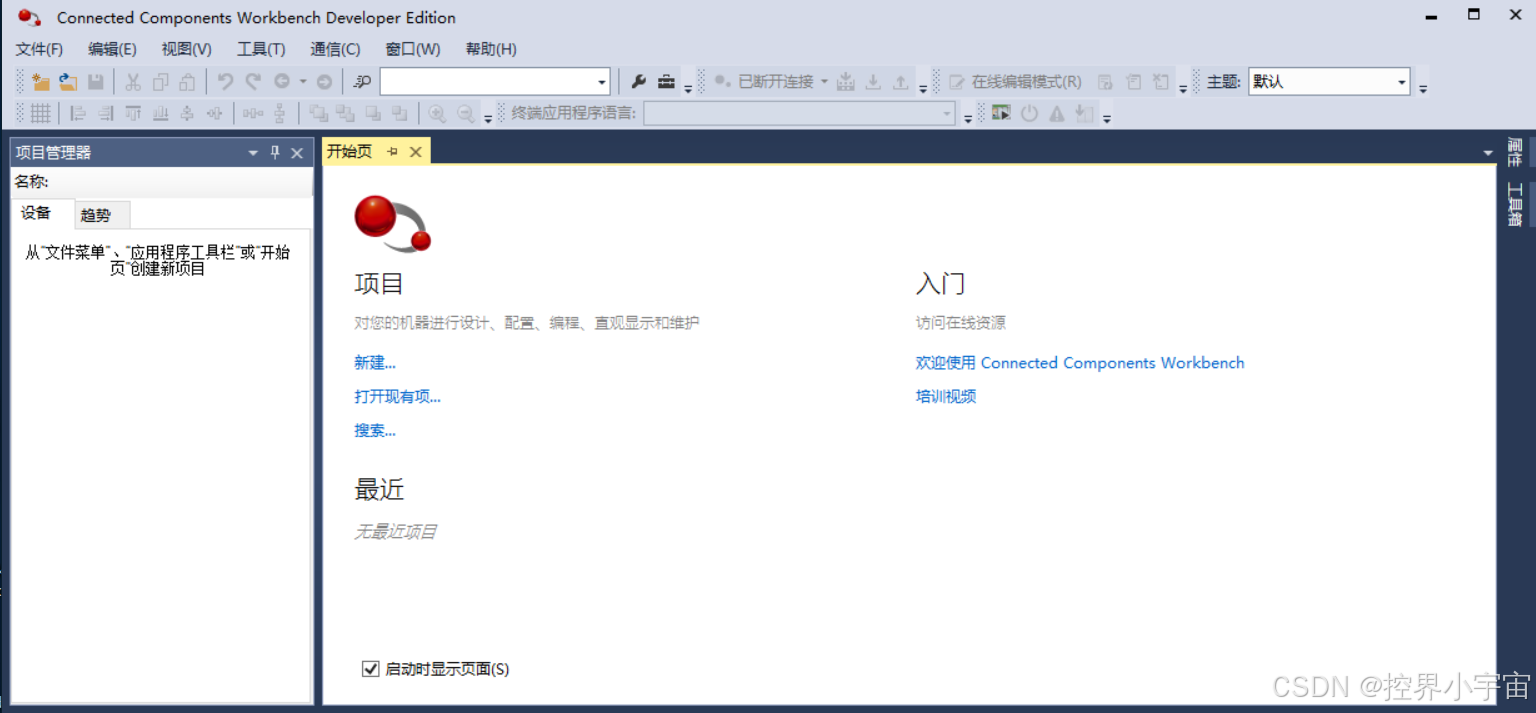Click the 打开现有项... link
This screenshot has height=713, width=1536.
[397, 397]
